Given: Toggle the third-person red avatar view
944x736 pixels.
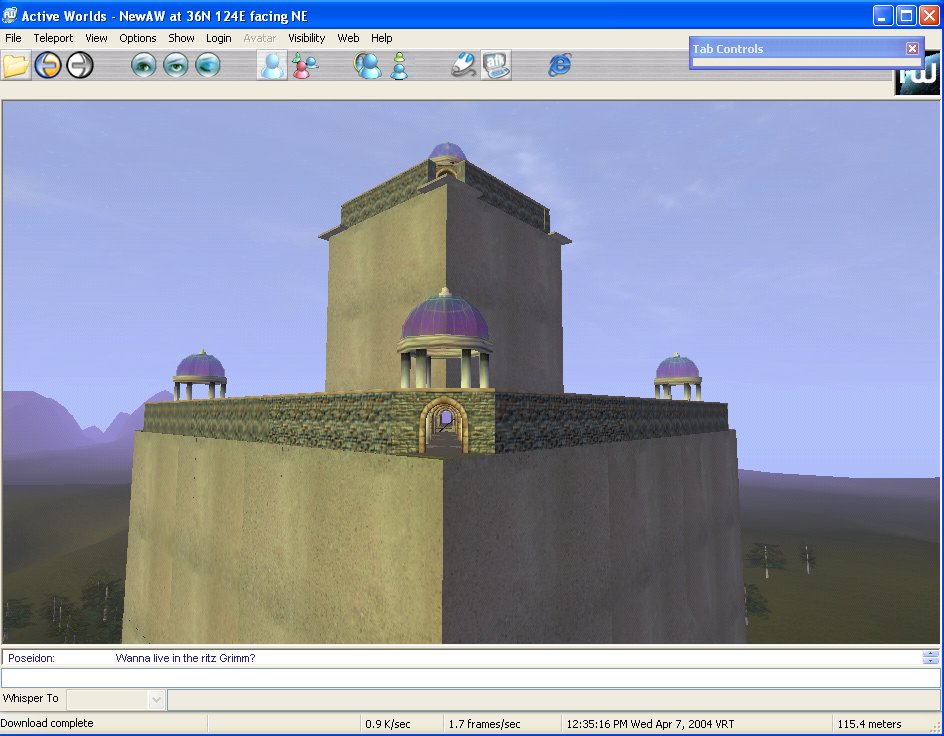Looking at the screenshot, I should coord(304,66).
